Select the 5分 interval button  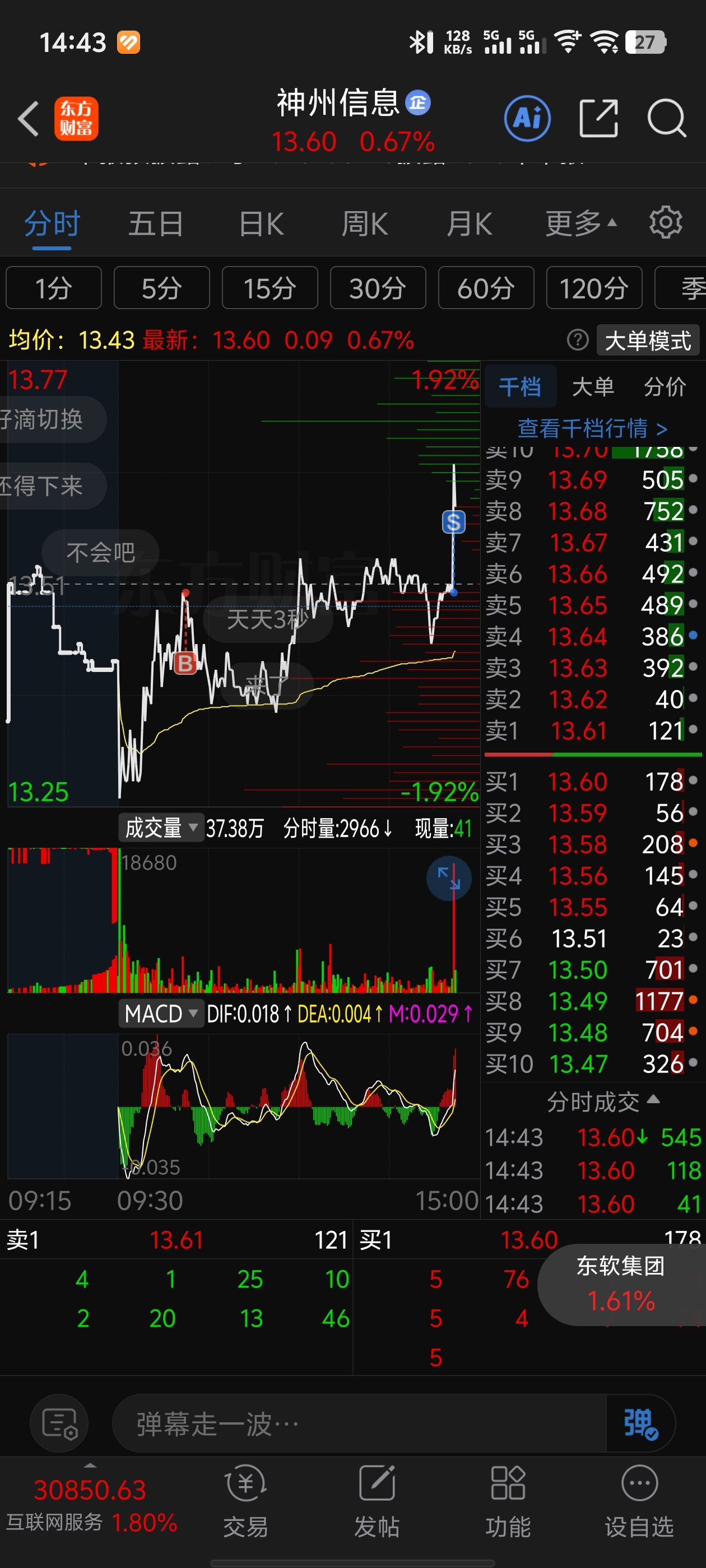[x=161, y=288]
